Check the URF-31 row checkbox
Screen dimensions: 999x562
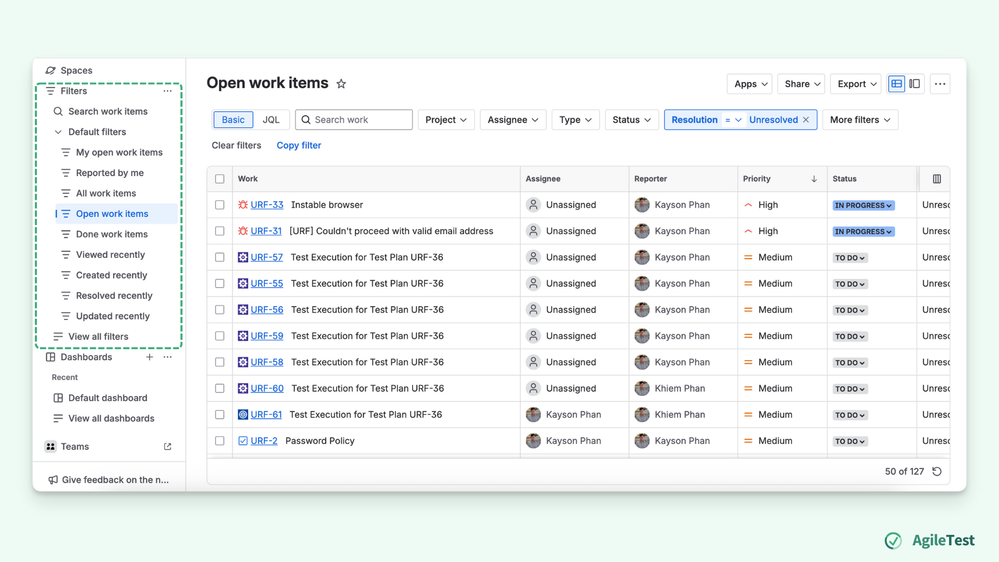click(x=220, y=231)
